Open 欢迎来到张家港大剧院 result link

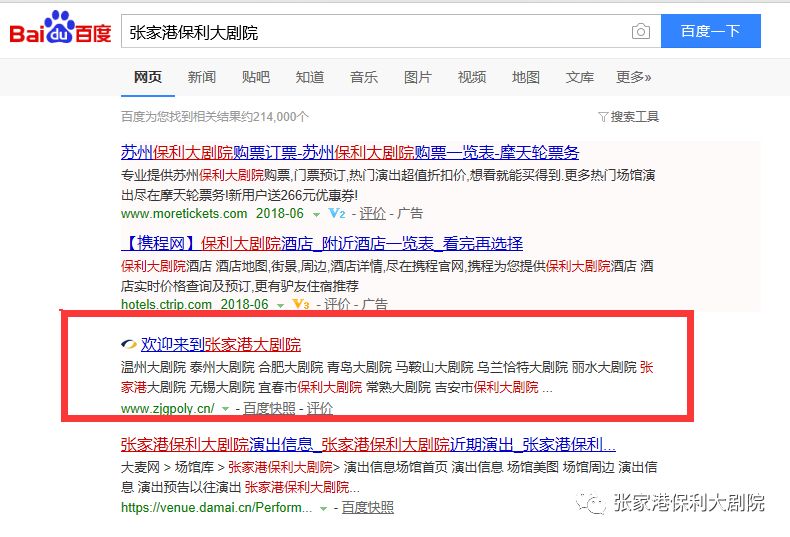coord(221,345)
